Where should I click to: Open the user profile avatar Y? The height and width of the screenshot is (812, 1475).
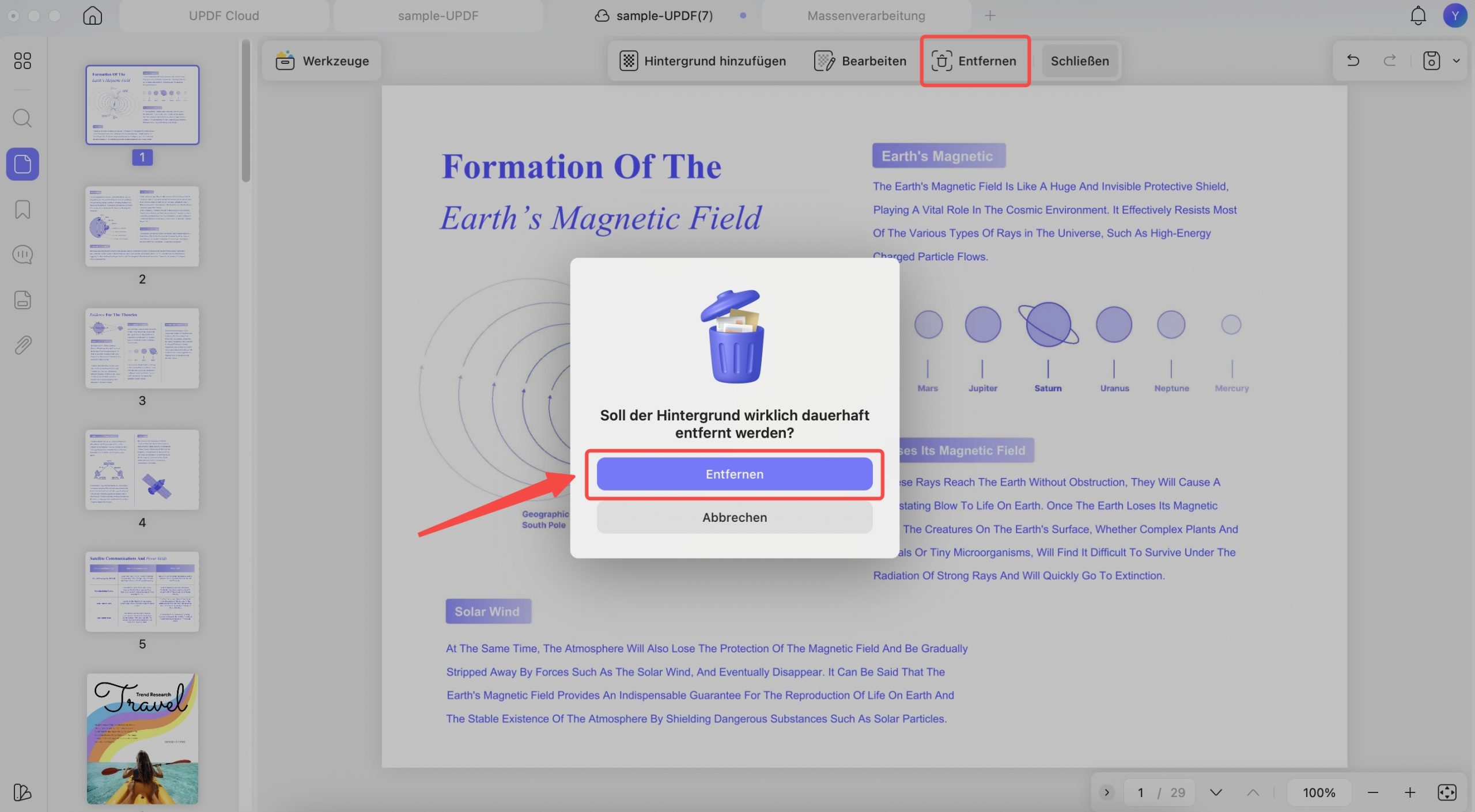[x=1455, y=16]
